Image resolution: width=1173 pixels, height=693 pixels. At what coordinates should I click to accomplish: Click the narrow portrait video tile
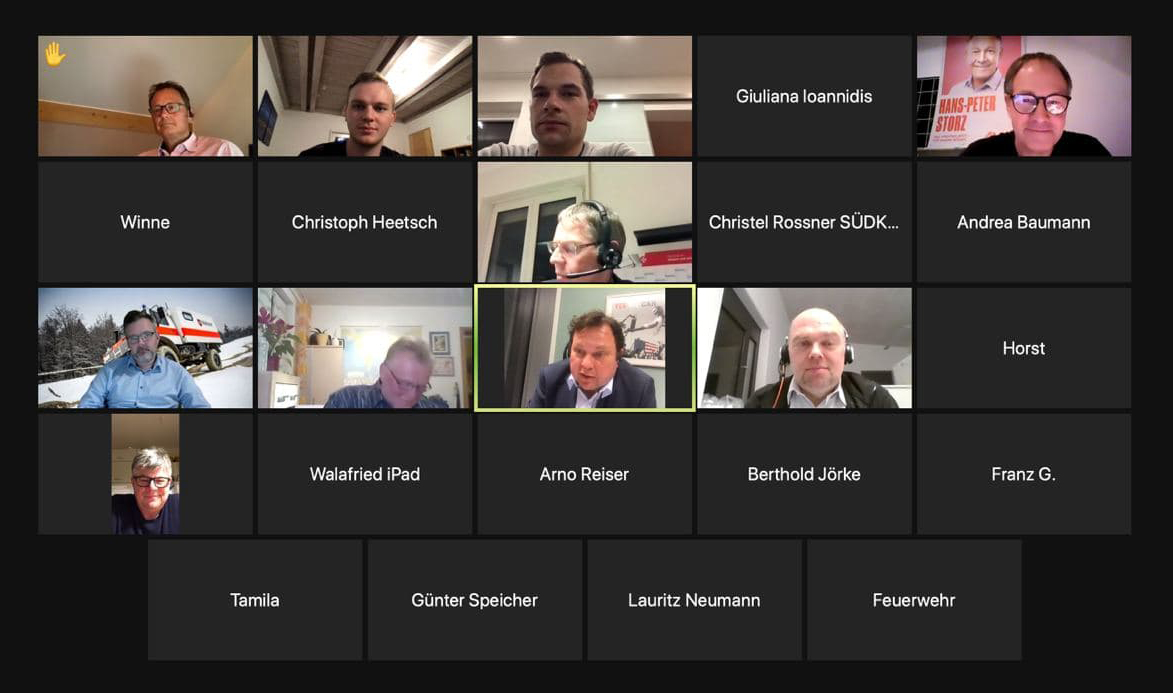click(145, 474)
